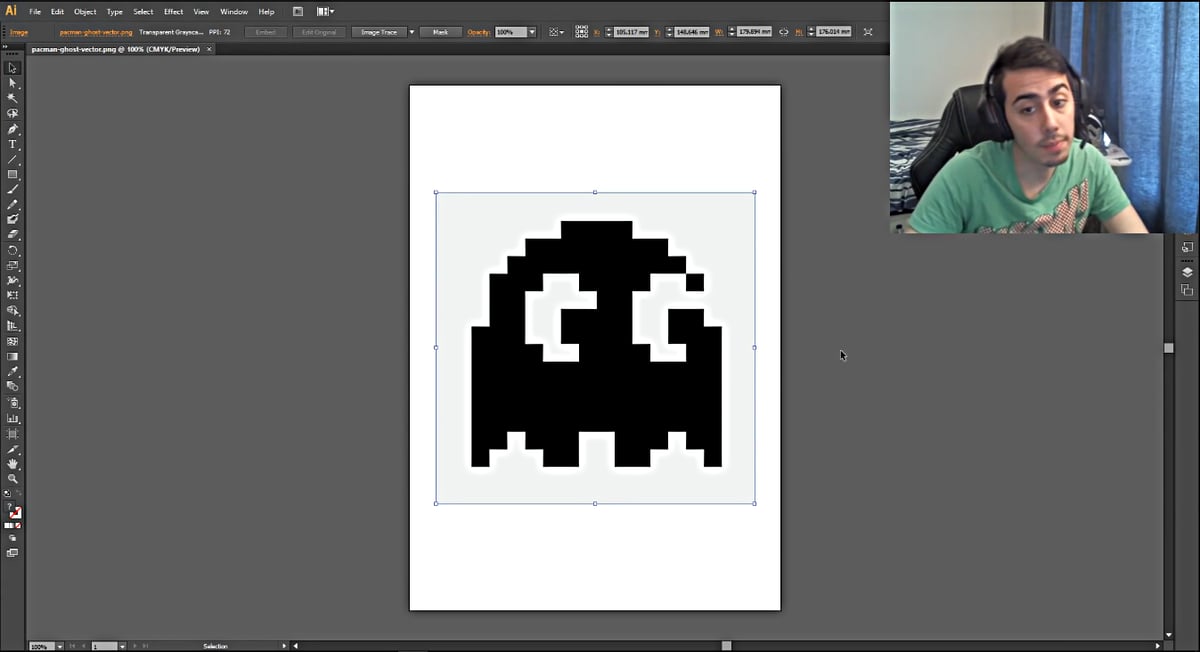This screenshot has height=652, width=1200.
Task: Select the Direct Selection tool
Action: (x=13, y=83)
